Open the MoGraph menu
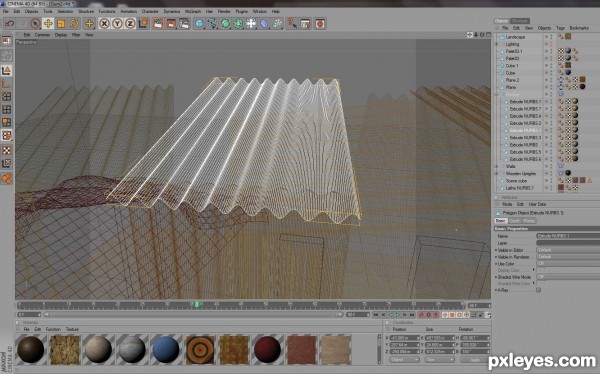This screenshot has width=600, height=374. [193, 11]
